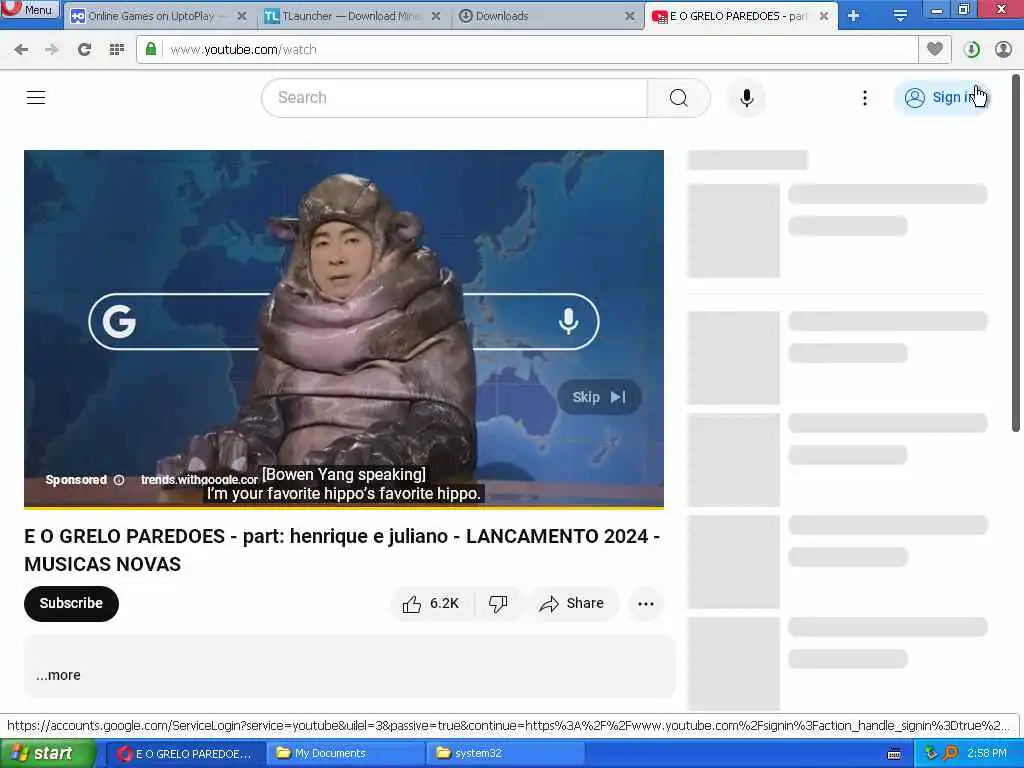Click the tray keyboard icon
This screenshot has height=768, width=1024.
(x=895, y=754)
